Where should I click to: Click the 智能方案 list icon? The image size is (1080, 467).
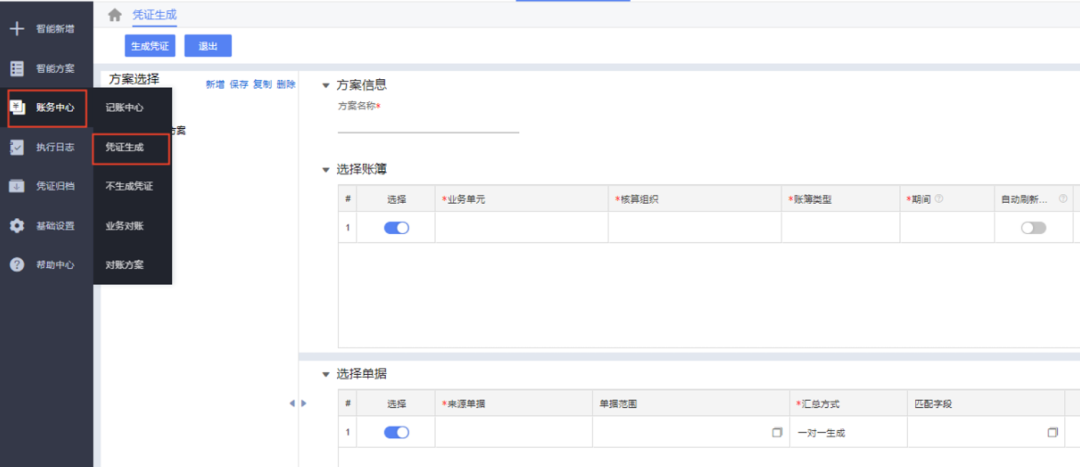point(17,68)
